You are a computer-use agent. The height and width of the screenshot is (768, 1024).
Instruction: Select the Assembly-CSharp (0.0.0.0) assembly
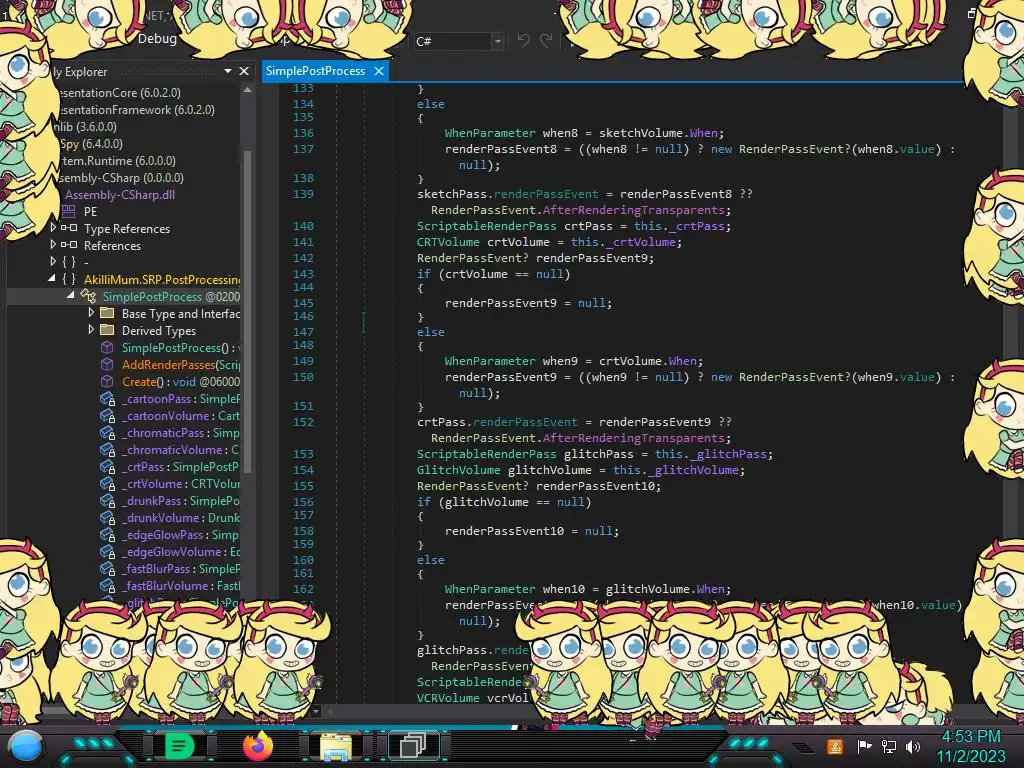(120, 178)
